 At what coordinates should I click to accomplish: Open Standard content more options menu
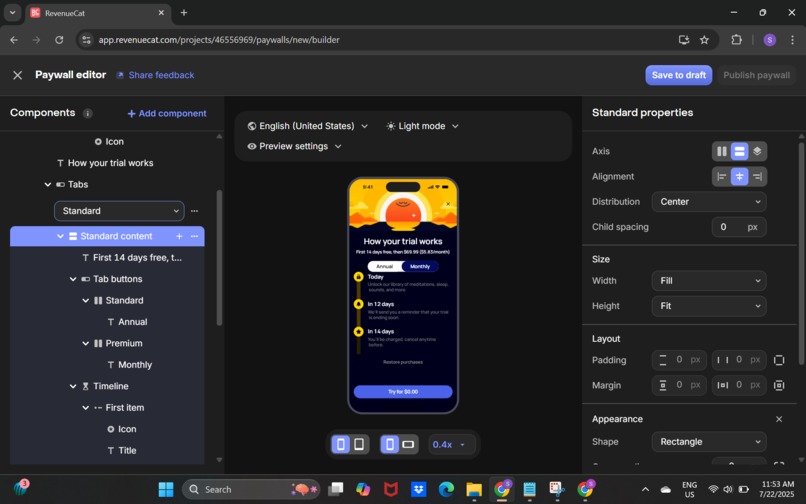point(194,236)
